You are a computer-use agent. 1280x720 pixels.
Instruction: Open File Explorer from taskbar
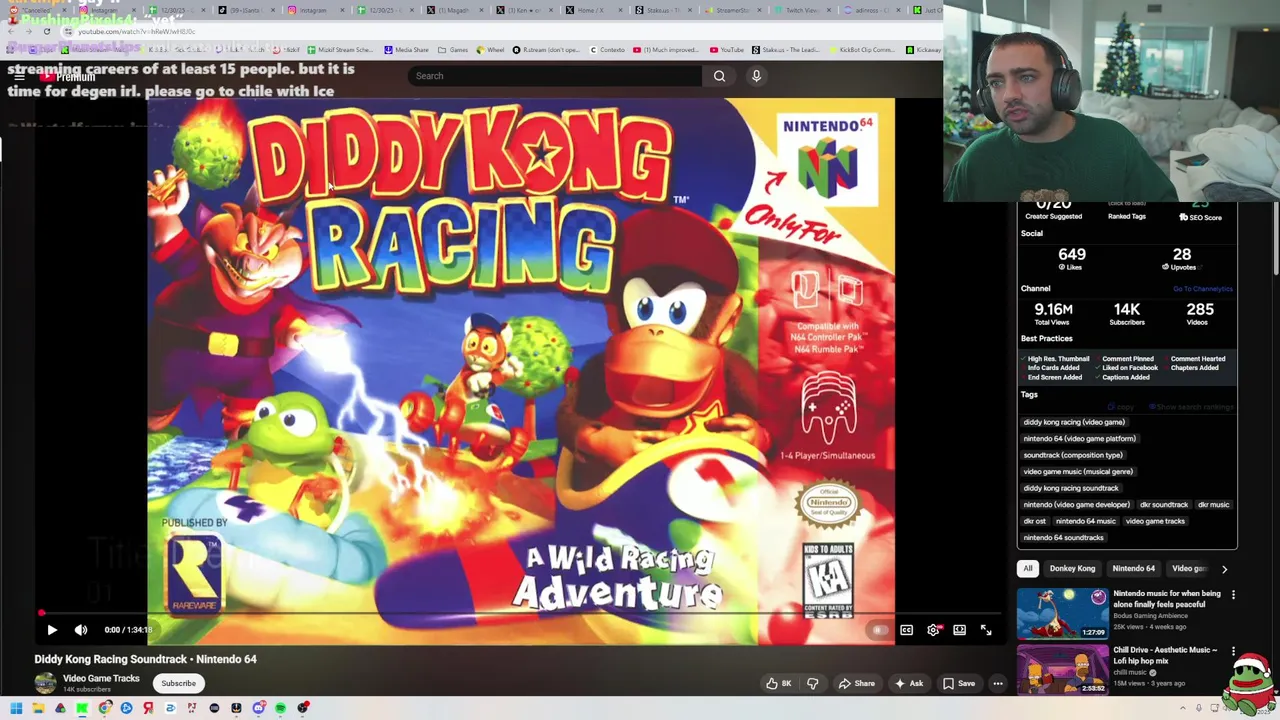pos(38,708)
